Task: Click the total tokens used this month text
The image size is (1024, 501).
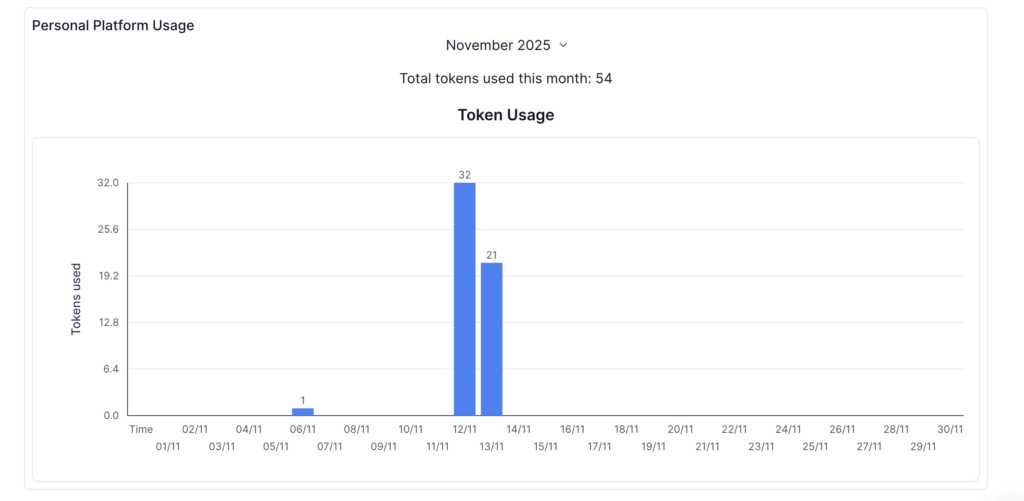Action: (x=506, y=78)
